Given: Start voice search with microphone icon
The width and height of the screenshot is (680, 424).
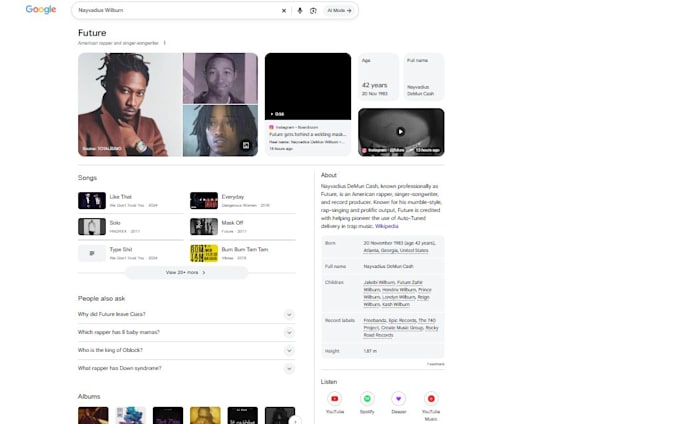Looking at the screenshot, I should pyautogui.click(x=300, y=10).
